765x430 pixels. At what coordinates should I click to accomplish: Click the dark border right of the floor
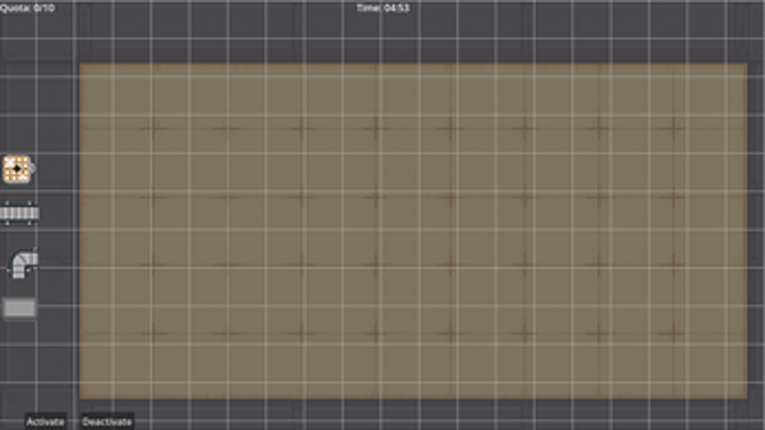[x=757, y=231]
